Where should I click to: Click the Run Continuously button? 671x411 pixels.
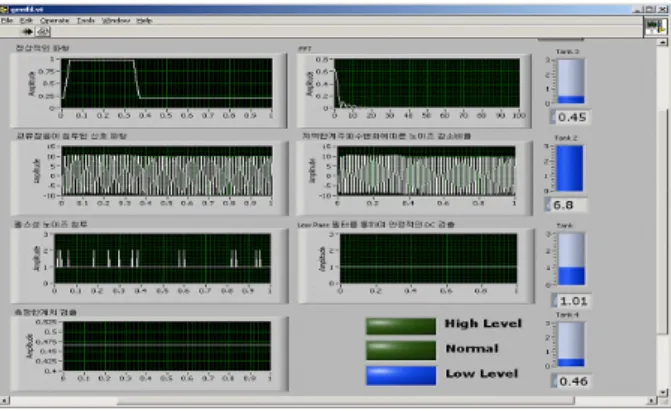point(43,31)
